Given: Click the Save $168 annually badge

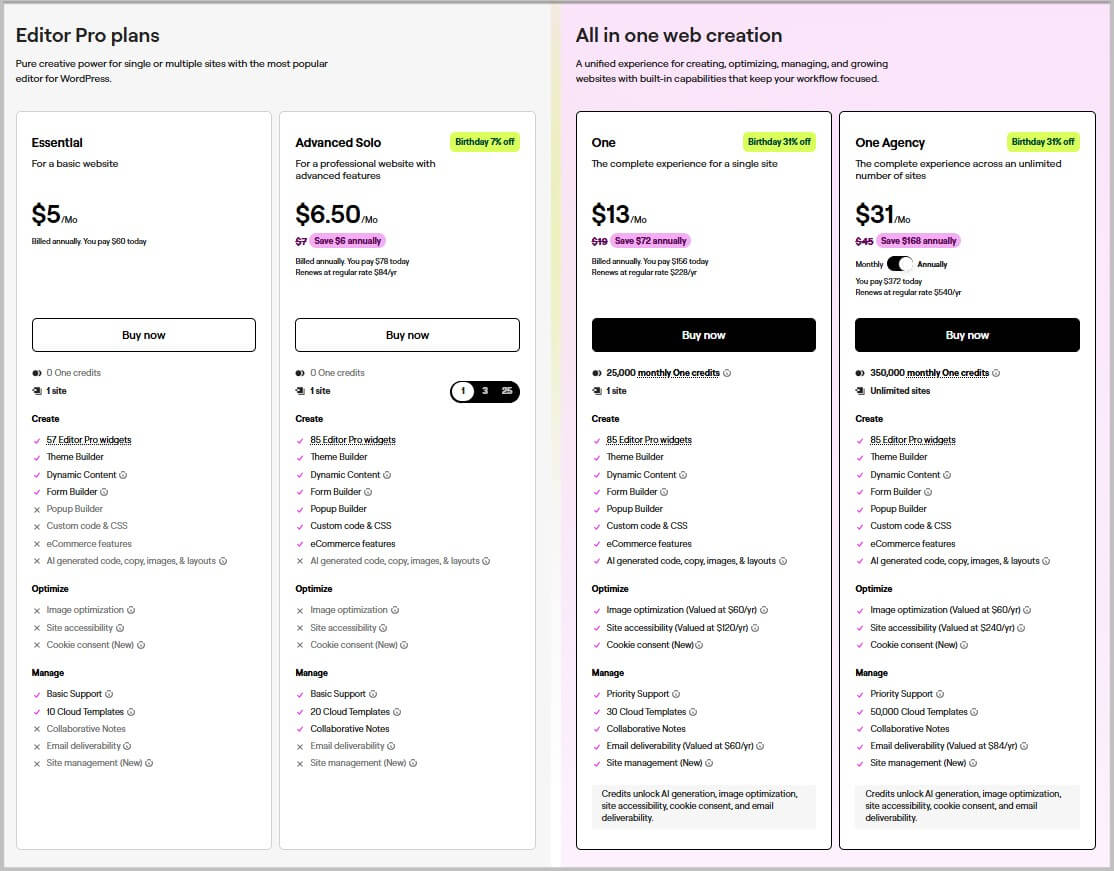Looking at the screenshot, I should (918, 241).
